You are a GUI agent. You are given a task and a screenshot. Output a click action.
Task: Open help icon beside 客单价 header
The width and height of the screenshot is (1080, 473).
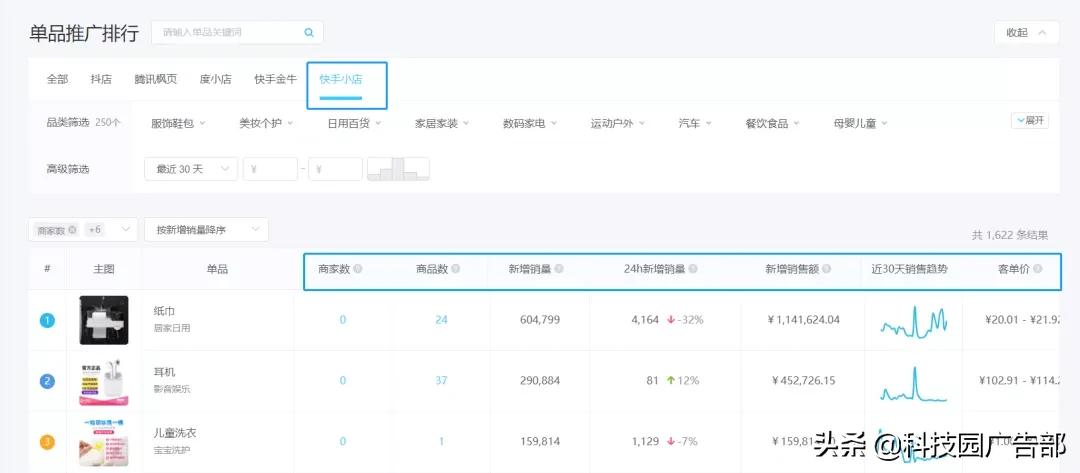(1037, 269)
